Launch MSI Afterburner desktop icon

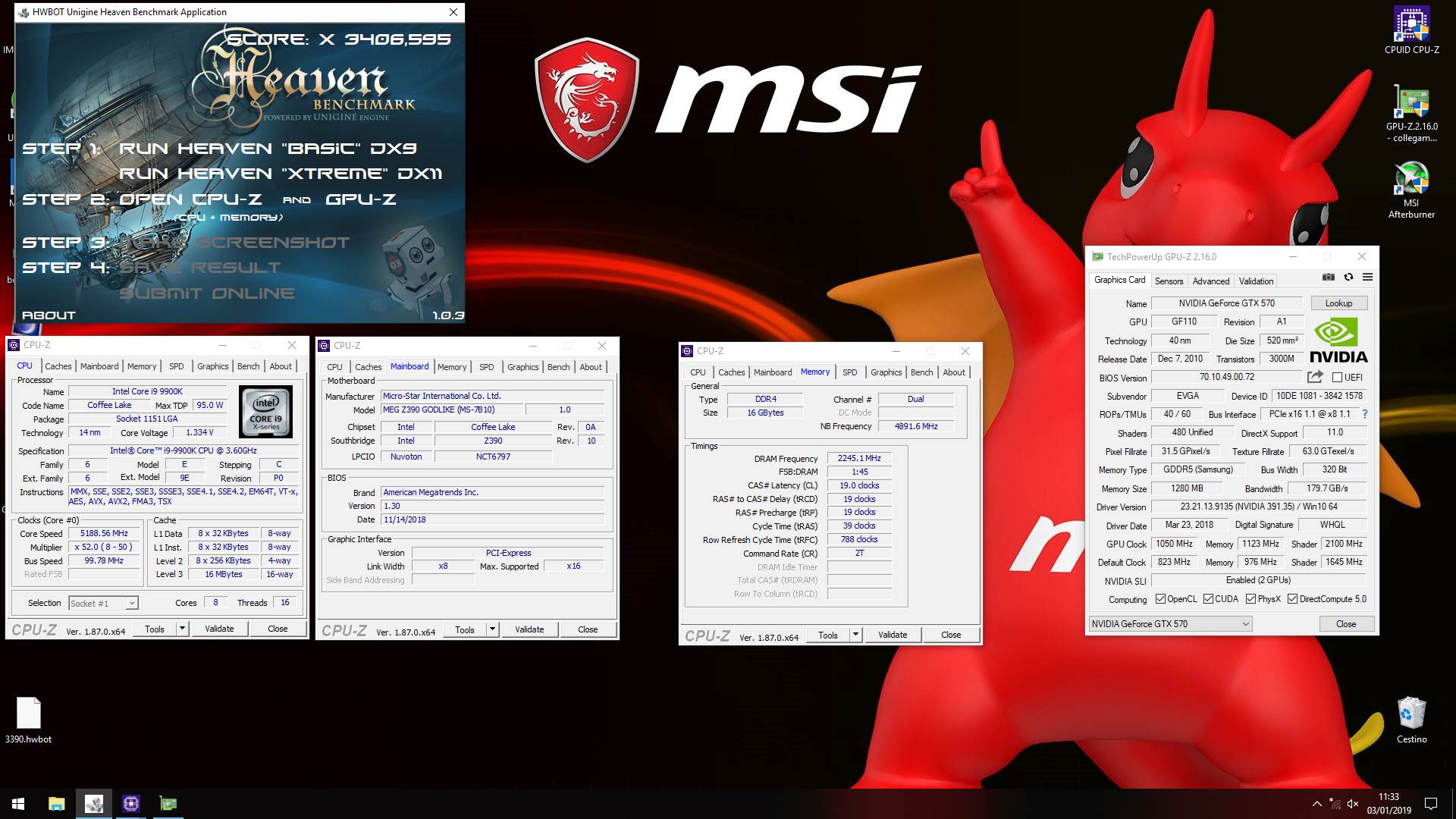[x=1411, y=190]
